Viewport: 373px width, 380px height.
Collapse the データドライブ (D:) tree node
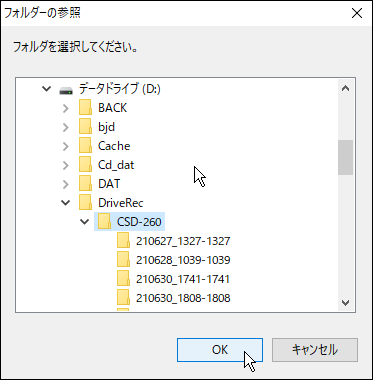pos(47,89)
